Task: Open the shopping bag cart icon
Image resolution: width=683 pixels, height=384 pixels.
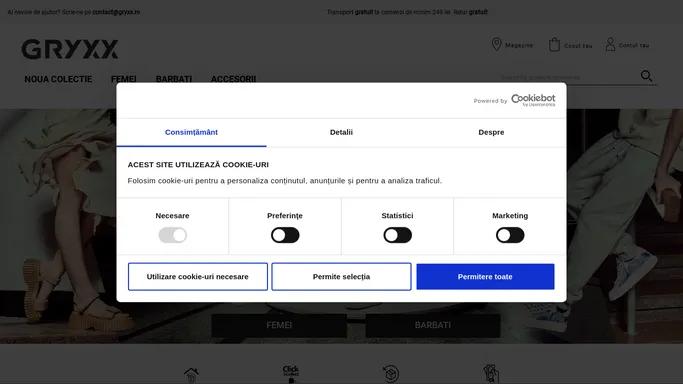Action: (554, 44)
